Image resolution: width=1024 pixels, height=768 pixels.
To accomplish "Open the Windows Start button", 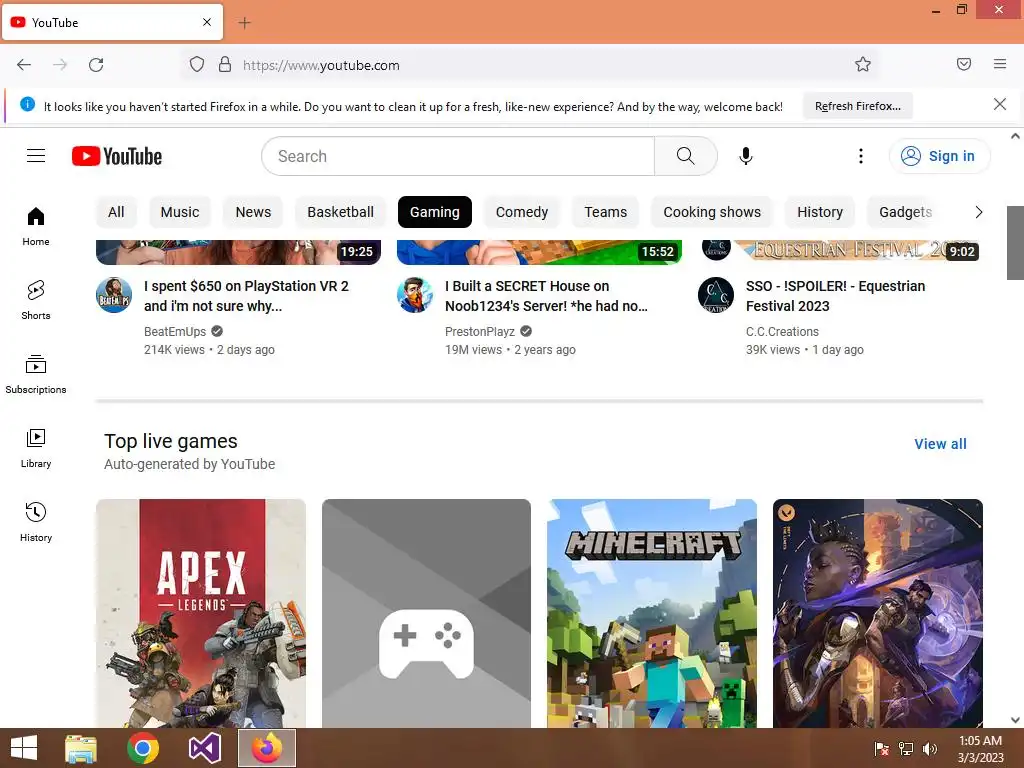I will [x=24, y=748].
